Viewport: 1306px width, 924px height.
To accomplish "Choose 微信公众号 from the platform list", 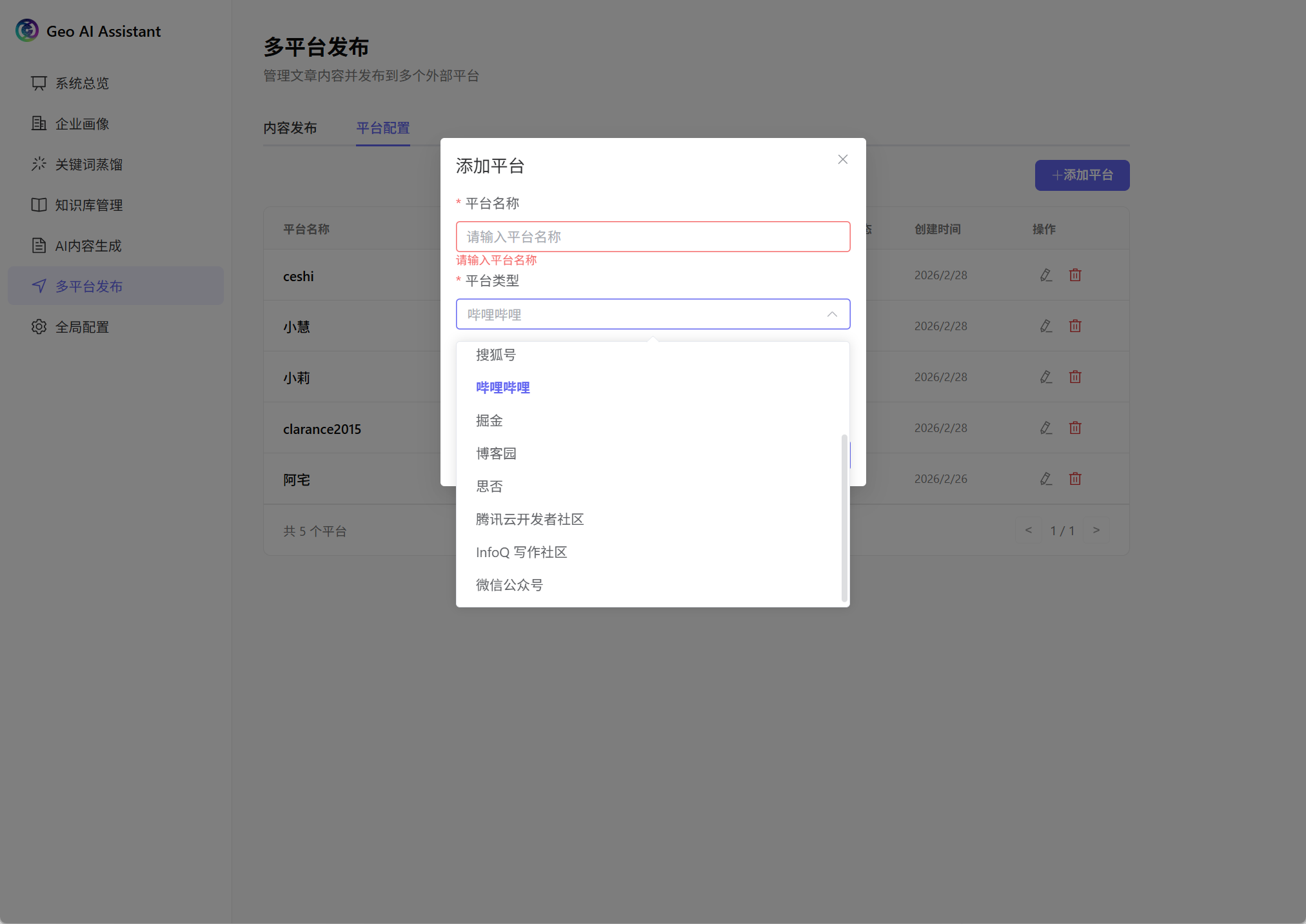I will pos(648,585).
